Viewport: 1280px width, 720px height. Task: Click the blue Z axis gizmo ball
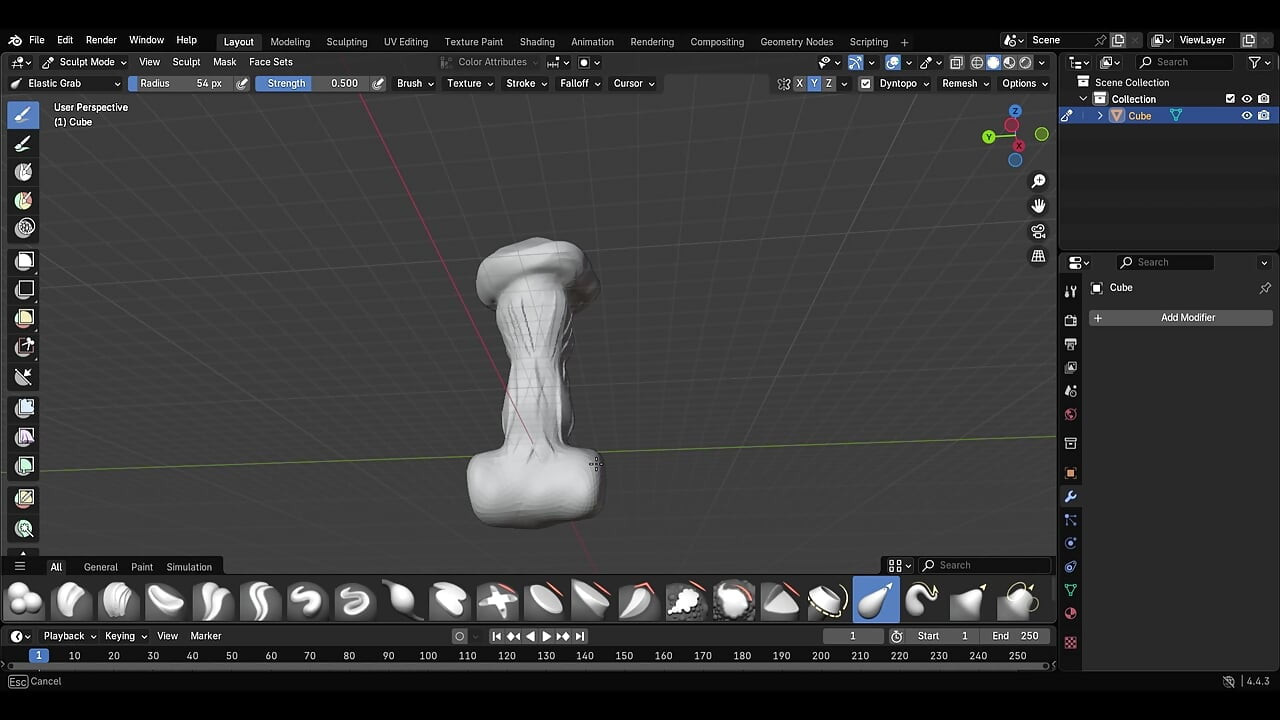(x=1016, y=111)
